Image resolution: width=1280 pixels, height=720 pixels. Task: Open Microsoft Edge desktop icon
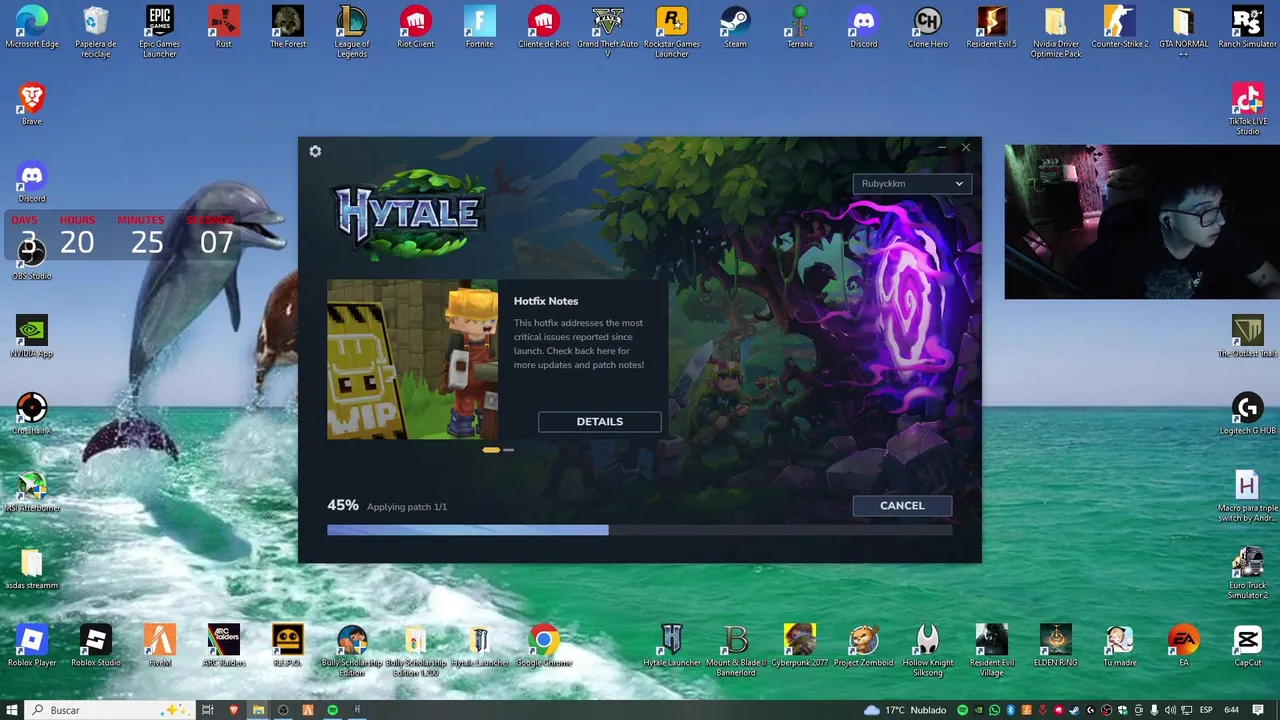pos(32,27)
